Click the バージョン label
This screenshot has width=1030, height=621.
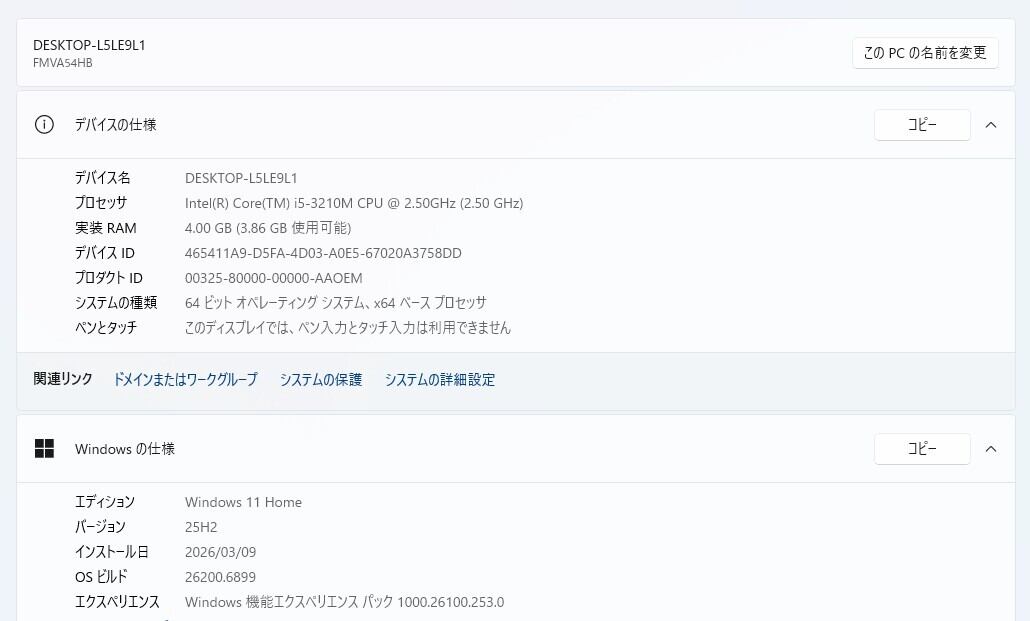tap(100, 527)
